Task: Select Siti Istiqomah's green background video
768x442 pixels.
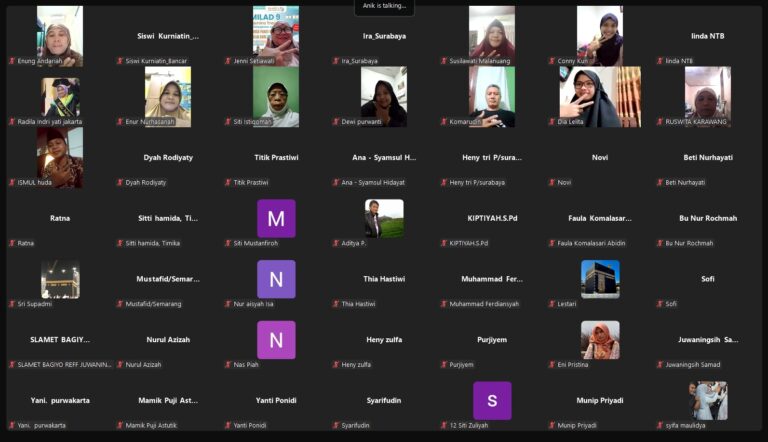Action: pyautogui.click(x=276, y=97)
